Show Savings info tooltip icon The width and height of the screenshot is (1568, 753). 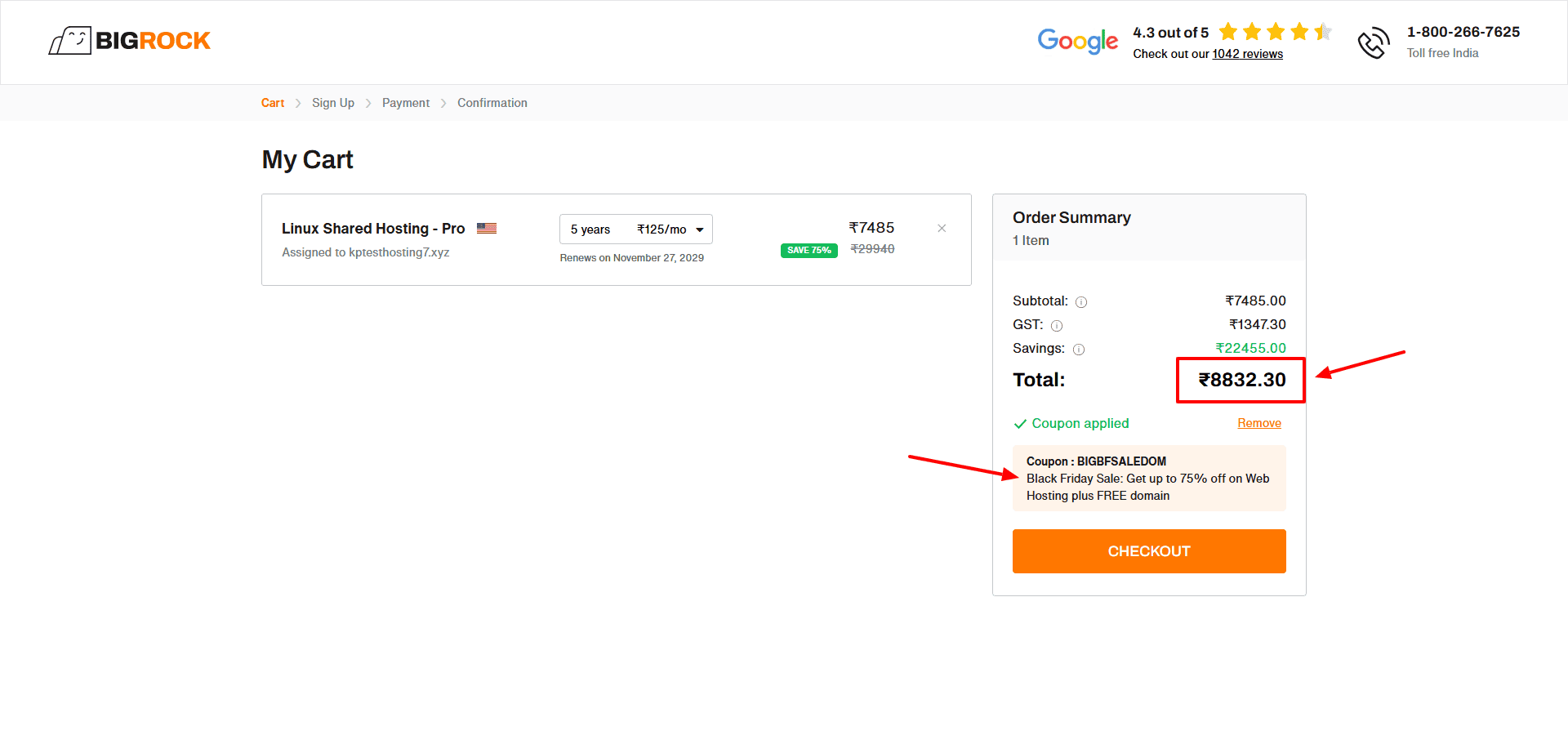1079,350
